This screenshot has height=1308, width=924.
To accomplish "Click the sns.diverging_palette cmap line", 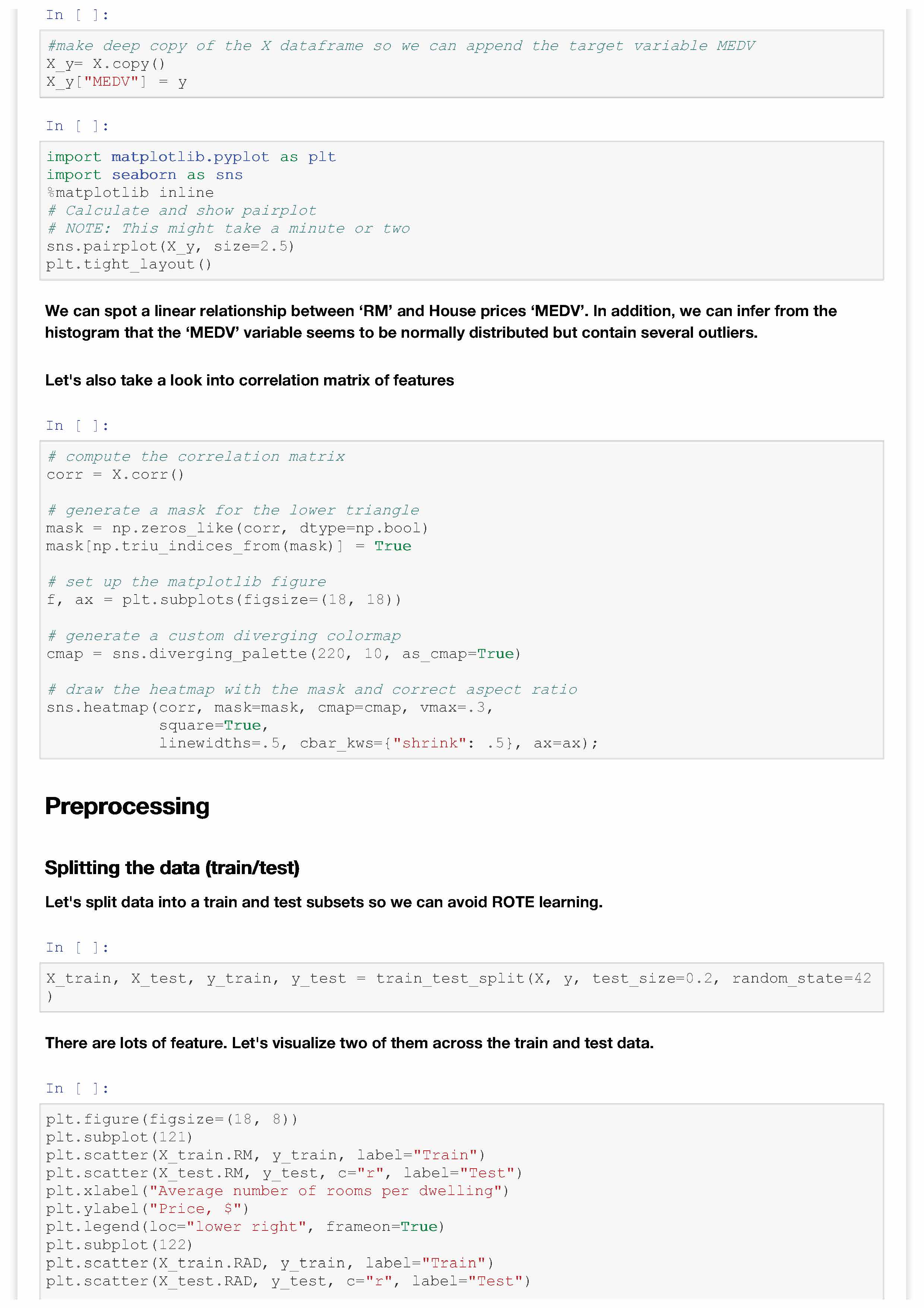I will [x=284, y=653].
